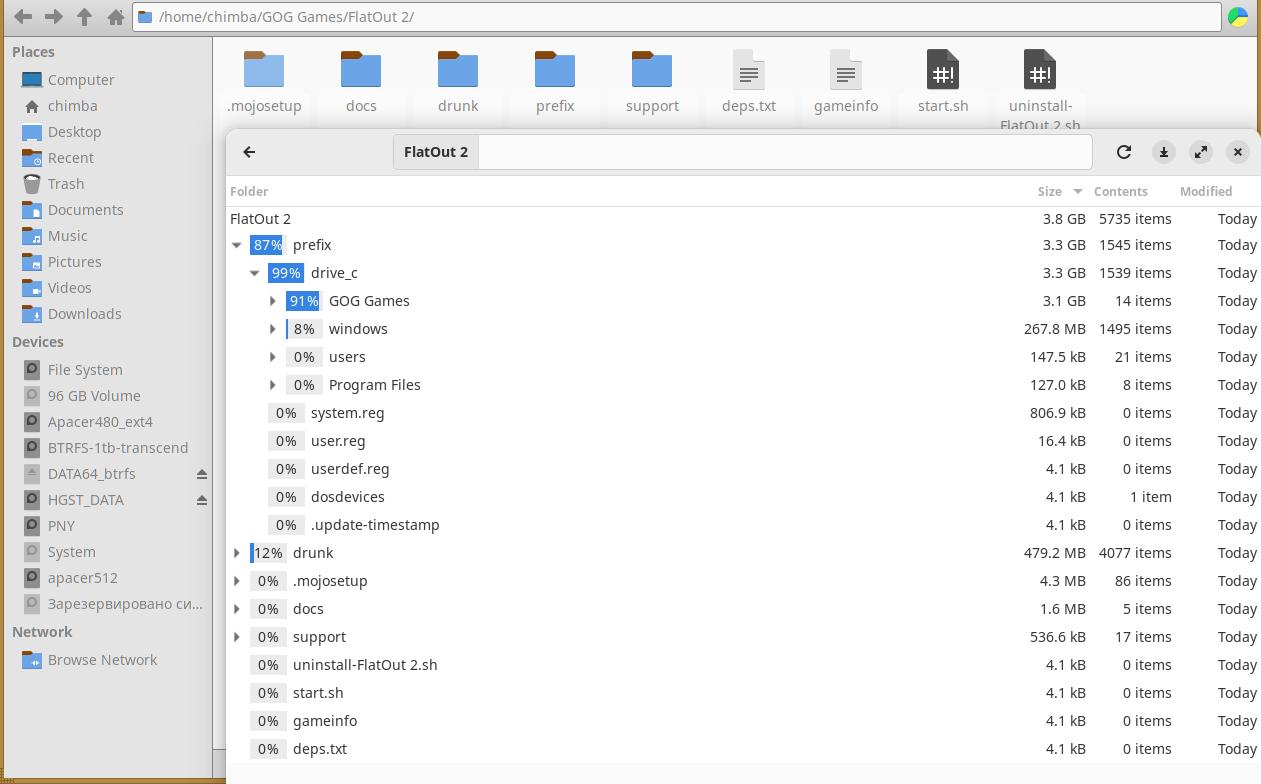
Task: Sort by the Contents column header
Action: click(x=1121, y=191)
